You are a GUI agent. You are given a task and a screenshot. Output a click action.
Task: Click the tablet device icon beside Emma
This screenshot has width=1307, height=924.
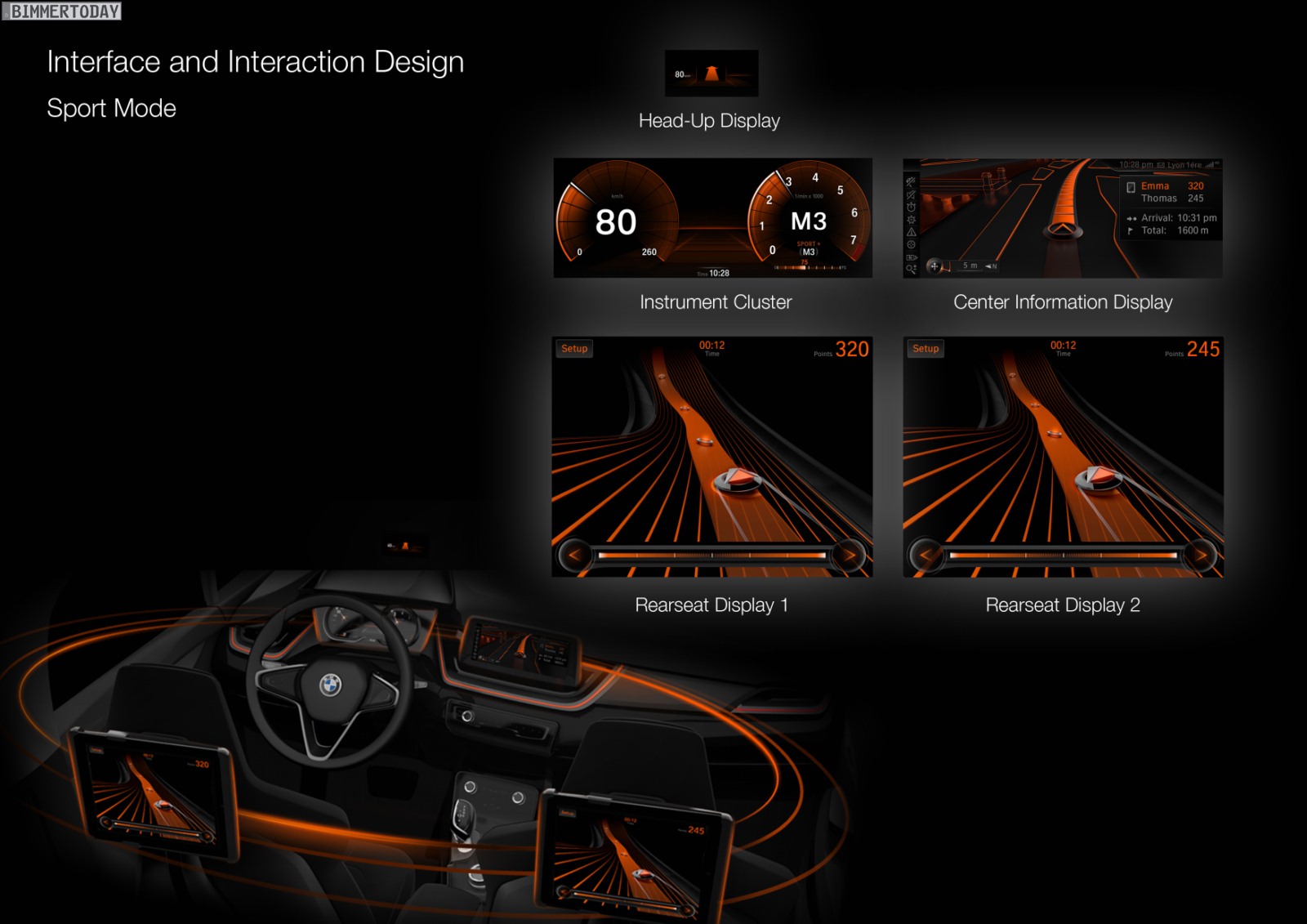tap(1131, 187)
